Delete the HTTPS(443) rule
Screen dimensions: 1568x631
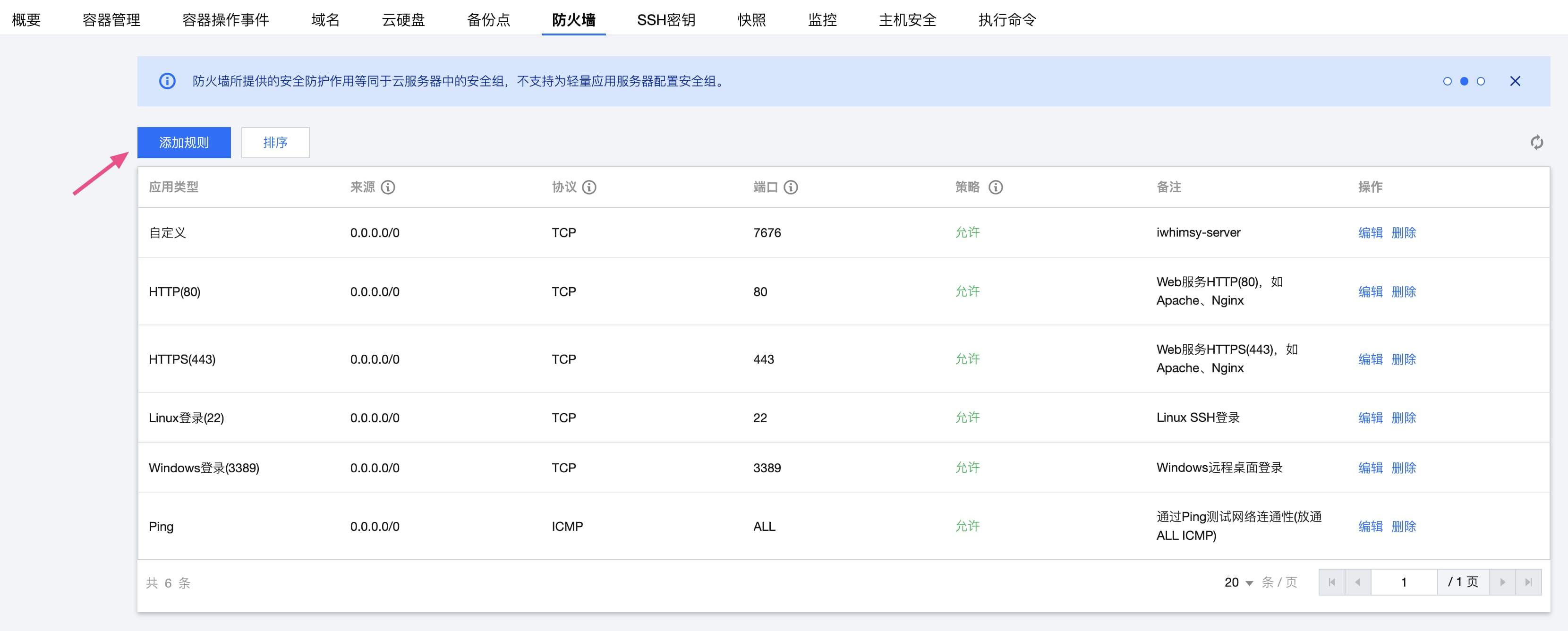point(1404,359)
